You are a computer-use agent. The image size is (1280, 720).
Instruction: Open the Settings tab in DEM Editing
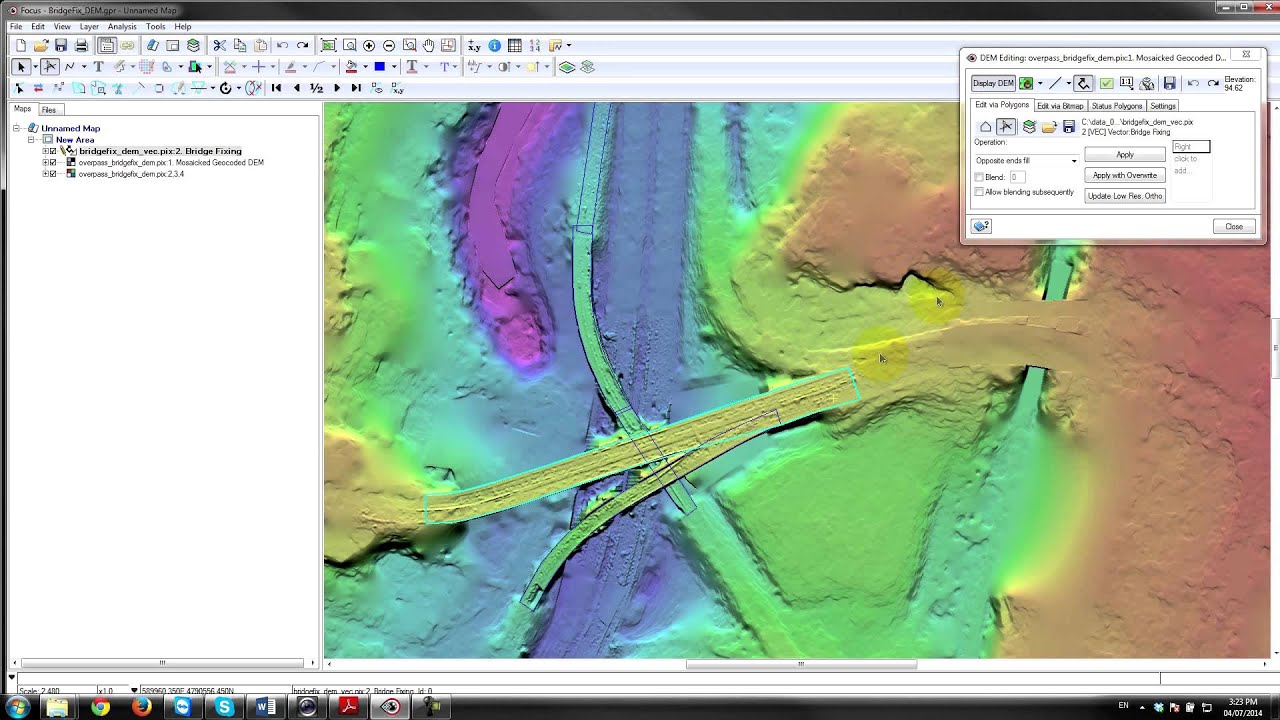coord(1163,106)
